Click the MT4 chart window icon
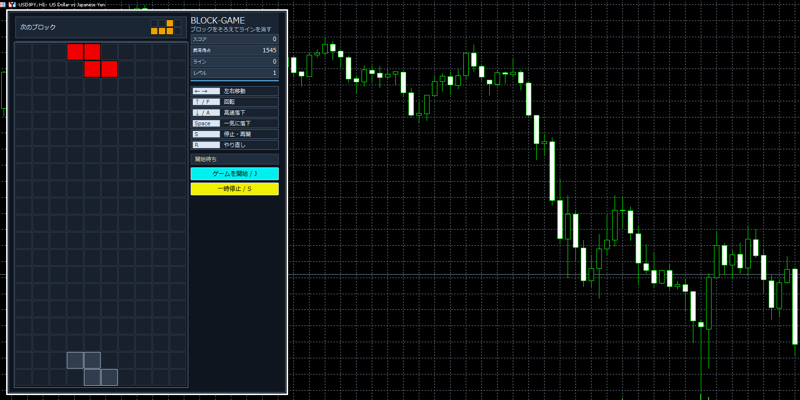The image size is (800, 400). point(12,5)
